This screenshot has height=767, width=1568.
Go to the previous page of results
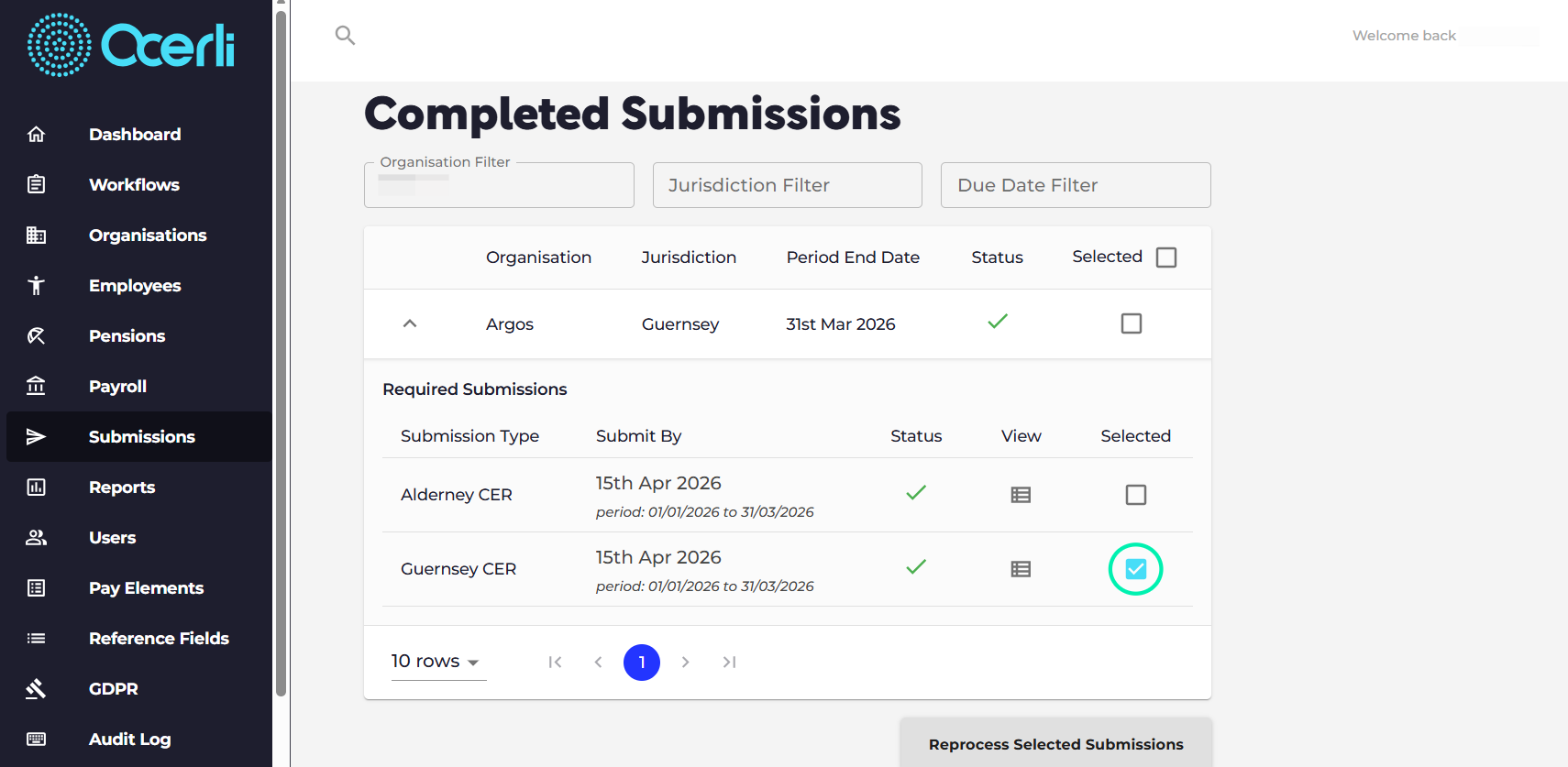(598, 662)
